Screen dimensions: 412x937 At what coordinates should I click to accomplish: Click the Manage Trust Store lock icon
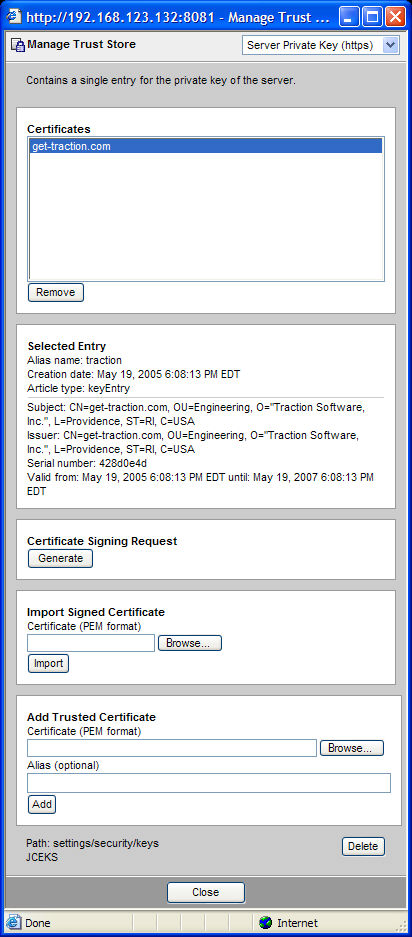pyautogui.click(x=18, y=45)
